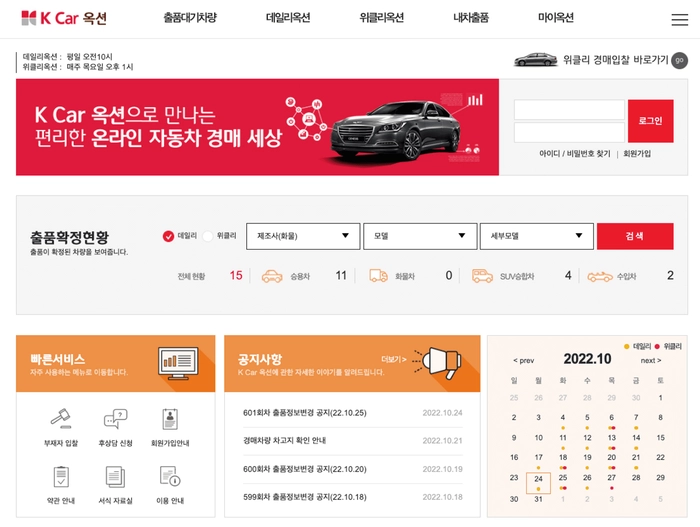This screenshot has height=527, width=700.
Task: Open notice 경매차량 차고지 확인 안내
Action: (284, 440)
